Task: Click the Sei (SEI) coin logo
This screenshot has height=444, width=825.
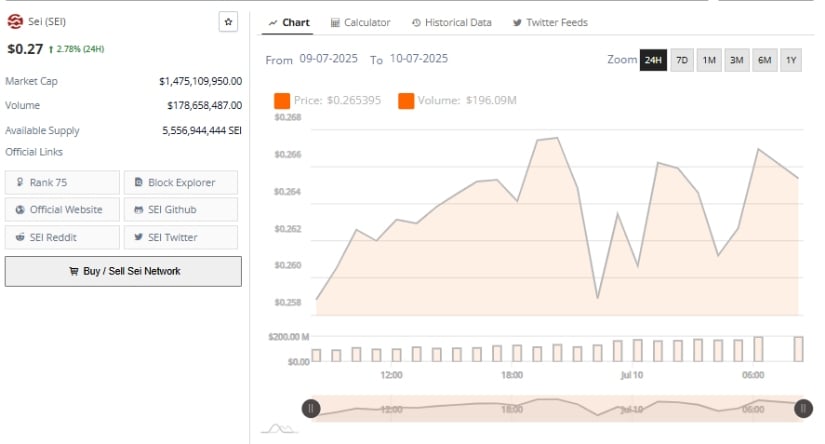Action: click(15, 22)
